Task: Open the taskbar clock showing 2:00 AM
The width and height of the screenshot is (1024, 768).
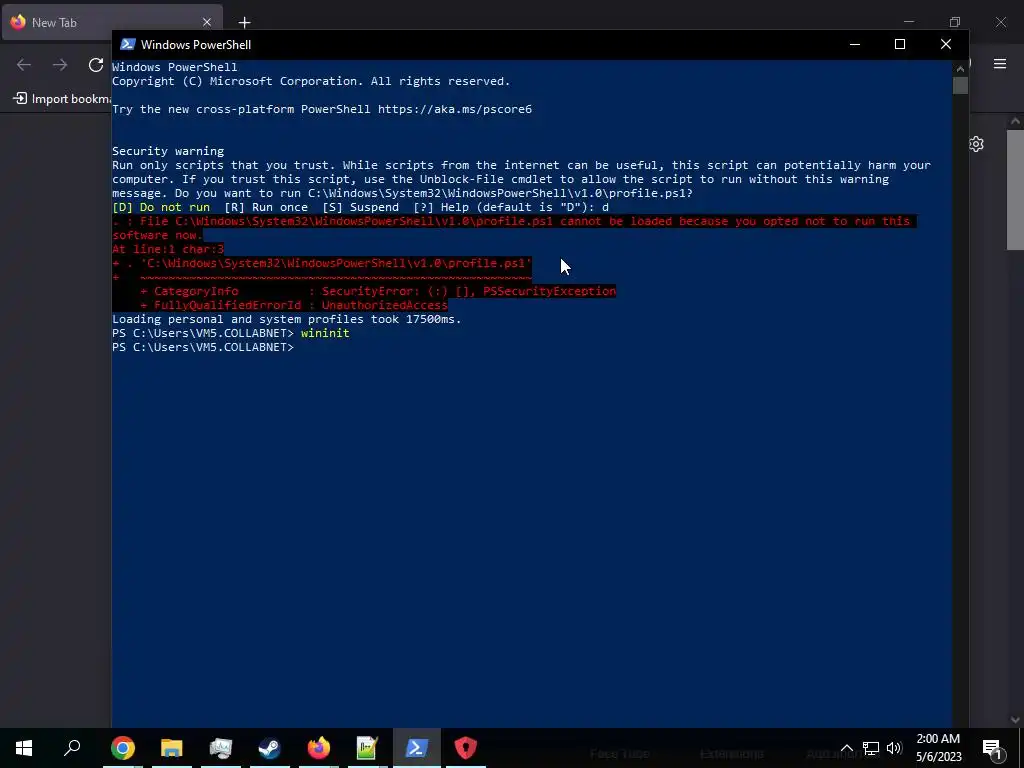Action: pos(938,748)
